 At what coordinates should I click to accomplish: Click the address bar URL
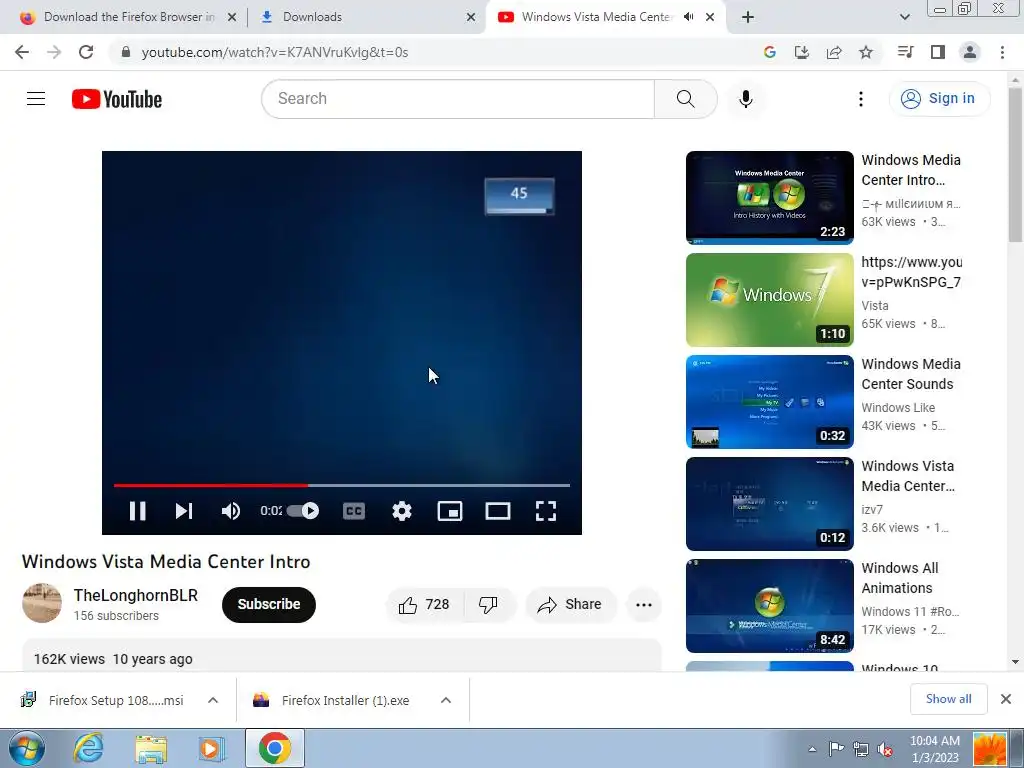275,52
